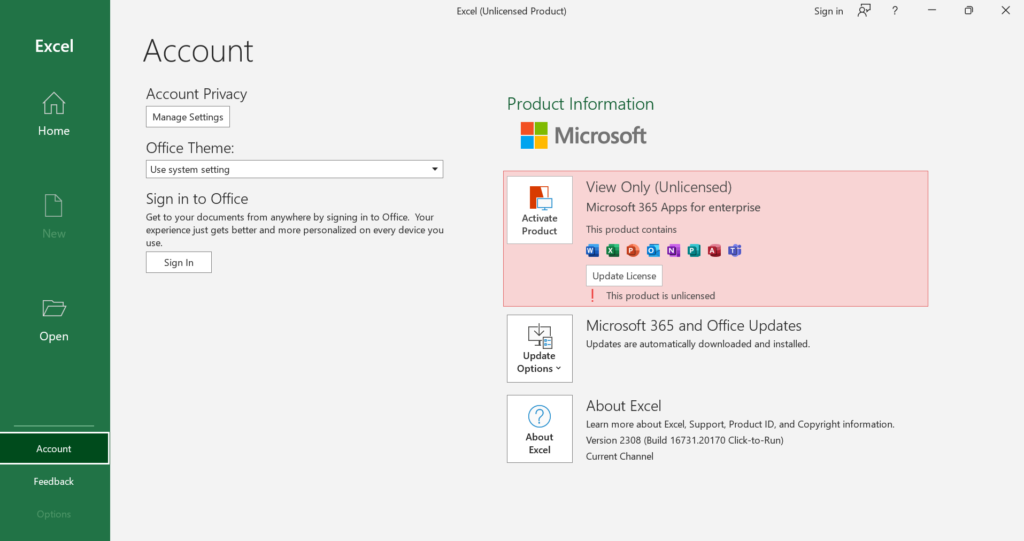Click Manage Settings button
Viewport: 1024px width, 541px height.
pos(188,117)
